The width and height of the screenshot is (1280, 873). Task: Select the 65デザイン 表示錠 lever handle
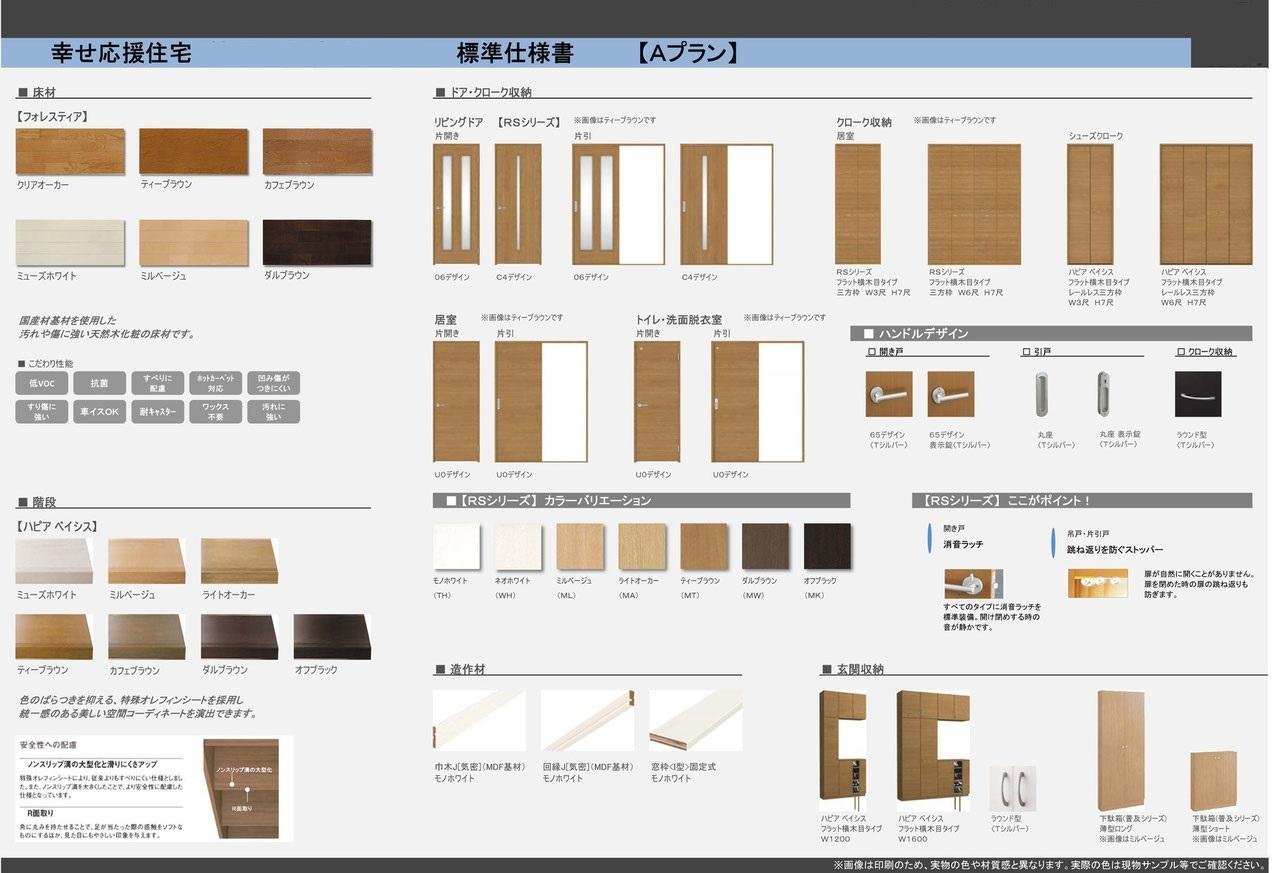pyautogui.click(x=951, y=394)
